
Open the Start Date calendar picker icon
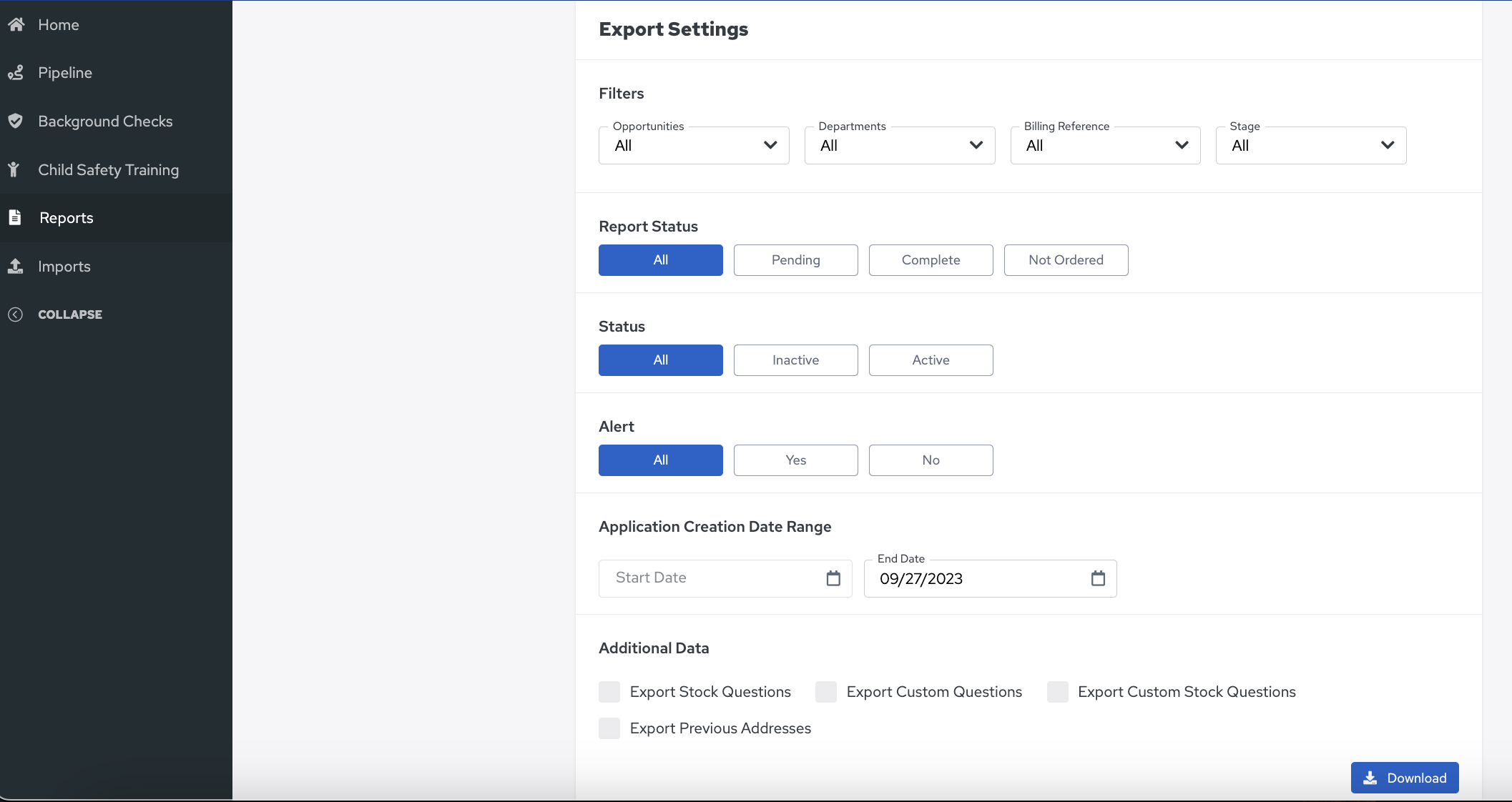point(833,578)
